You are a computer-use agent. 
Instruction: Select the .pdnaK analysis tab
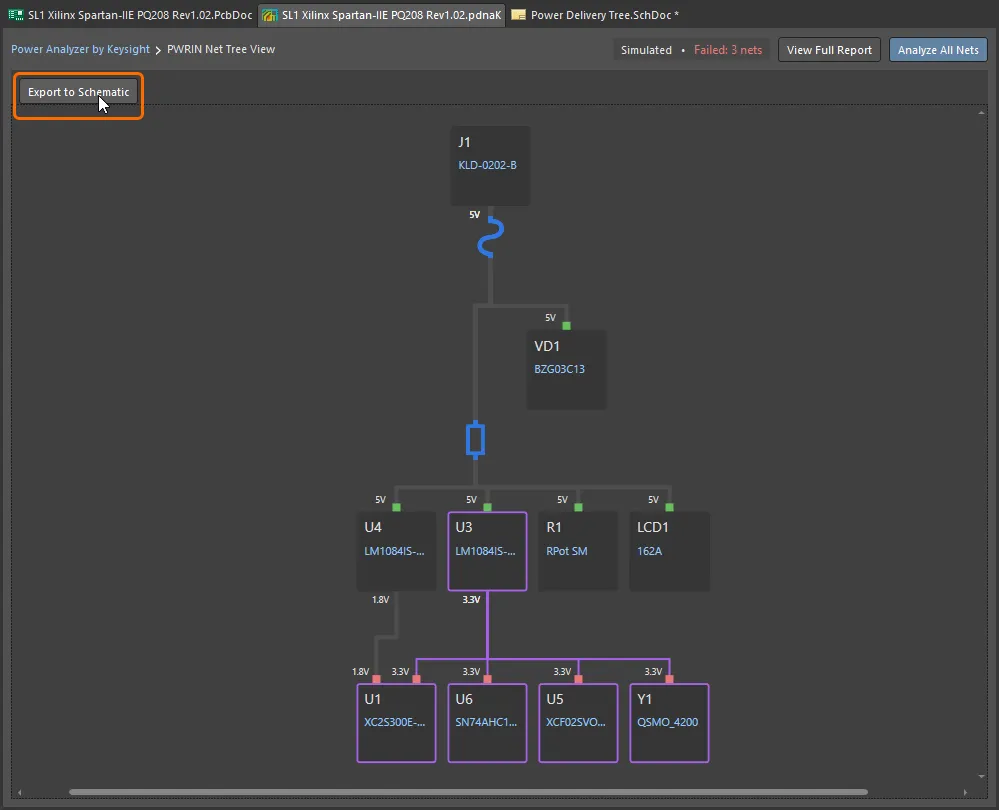tap(382, 15)
